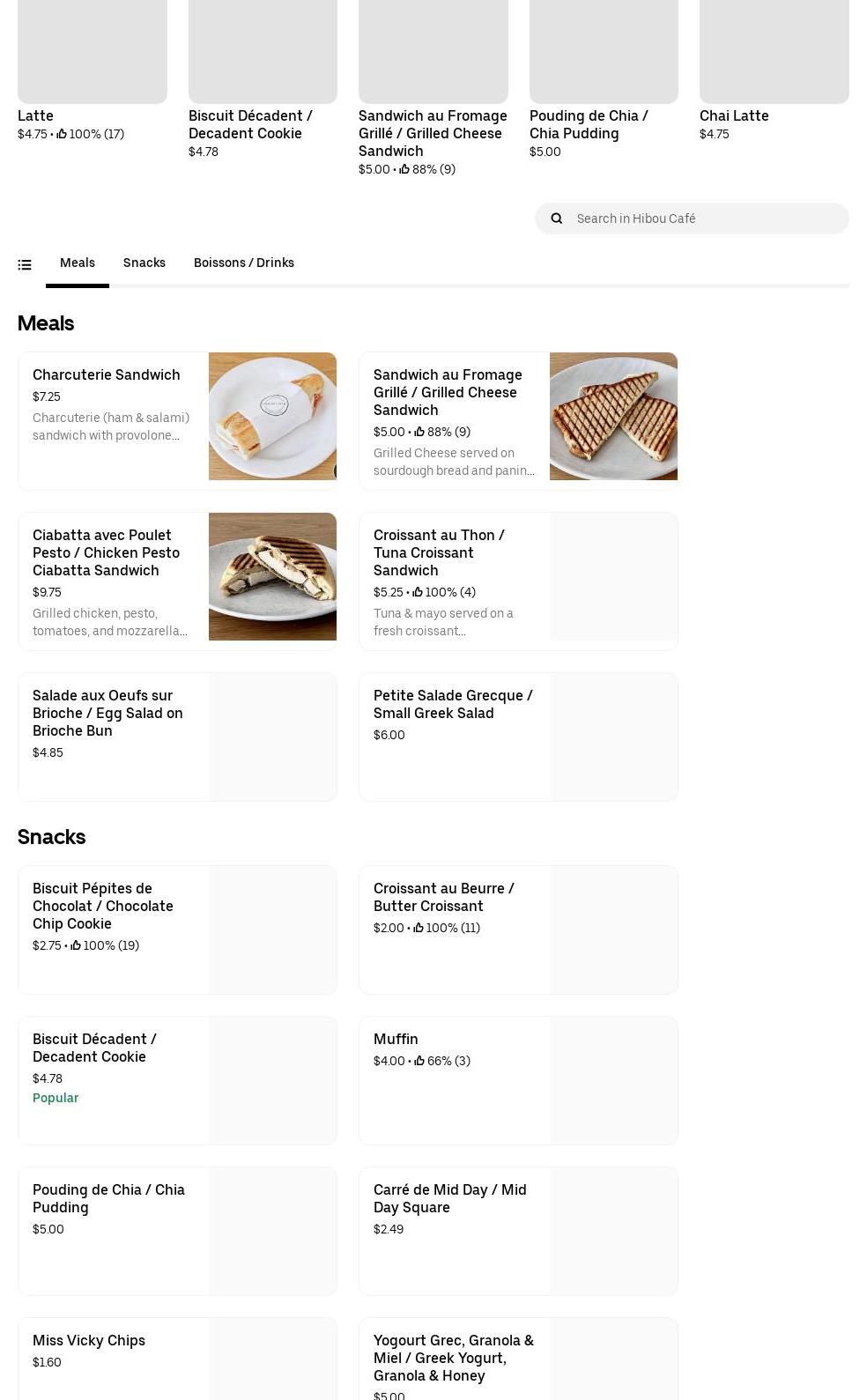
Task: Open the Charcuterie Sandwich photo
Action: click(x=272, y=417)
